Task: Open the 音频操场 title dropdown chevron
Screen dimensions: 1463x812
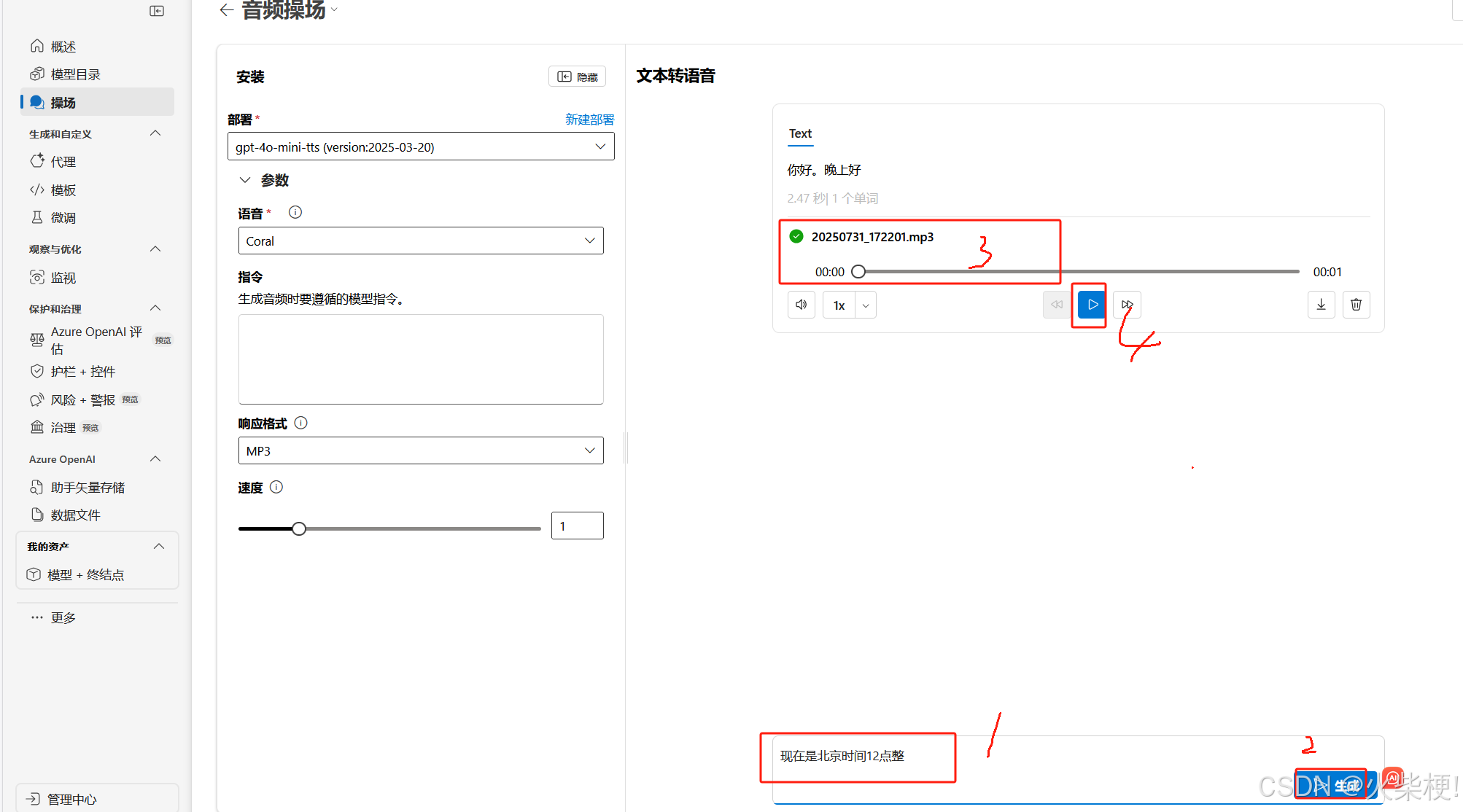Action: 335,9
